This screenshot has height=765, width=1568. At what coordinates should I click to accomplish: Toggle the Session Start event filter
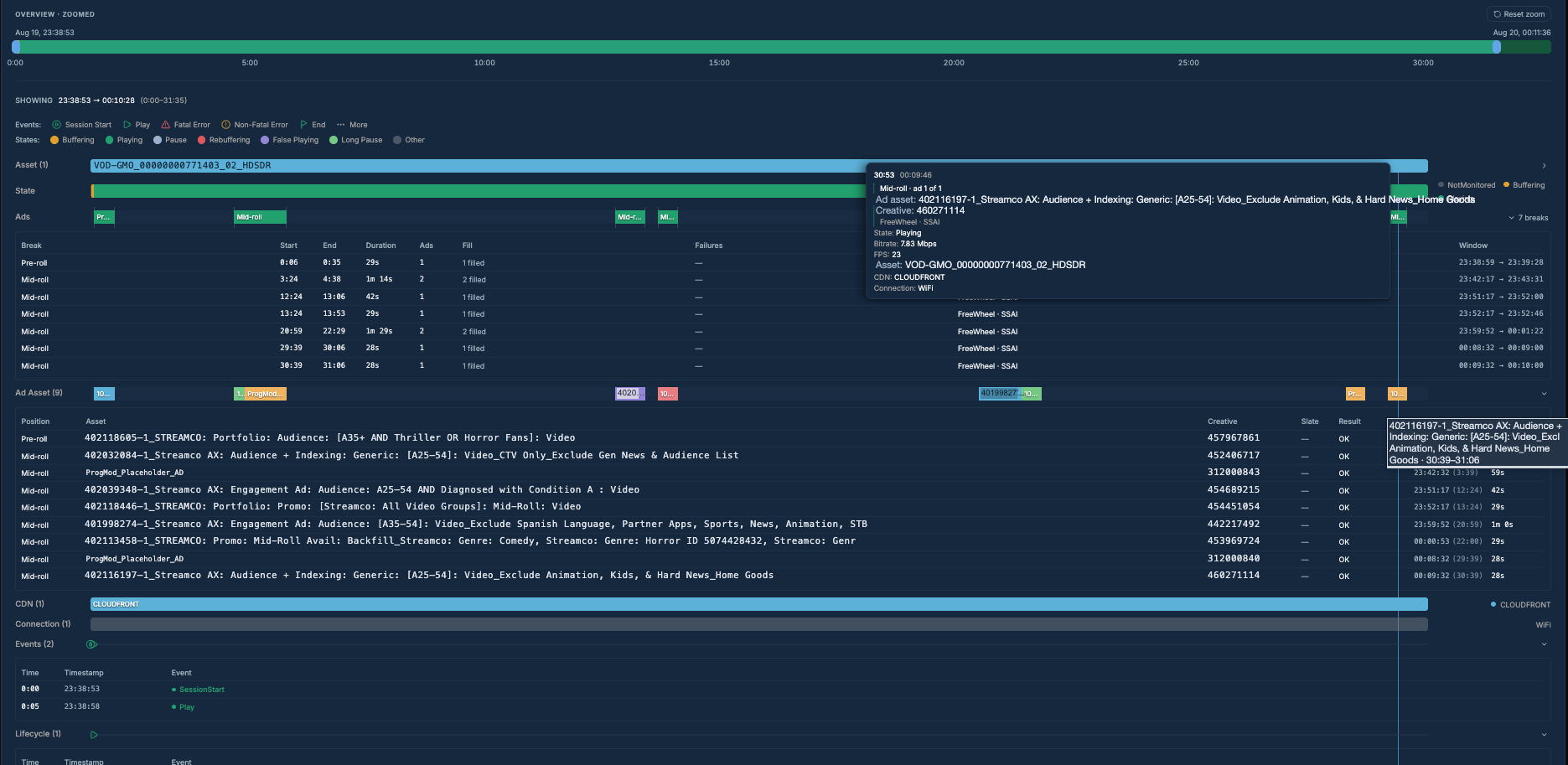pyautogui.click(x=82, y=125)
